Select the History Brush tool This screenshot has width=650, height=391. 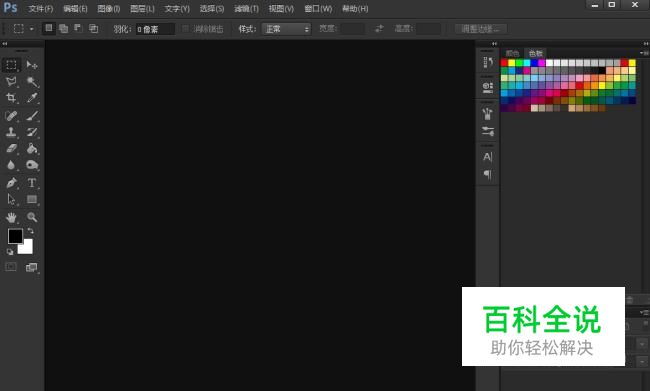pyautogui.click(x=32, y=132)
